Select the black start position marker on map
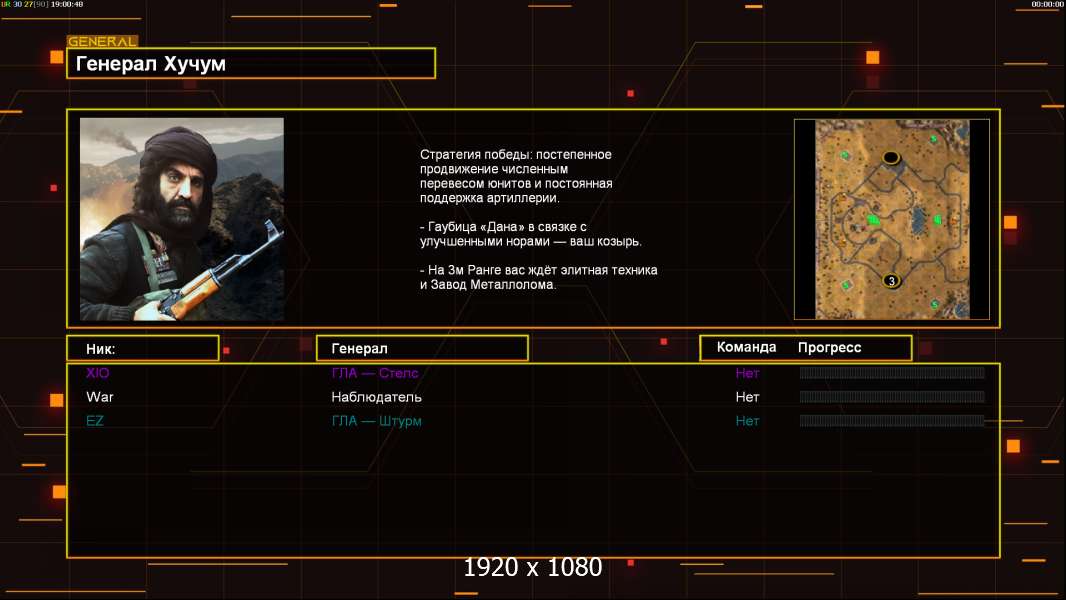The image size is (1066, 600). point(891,158)
